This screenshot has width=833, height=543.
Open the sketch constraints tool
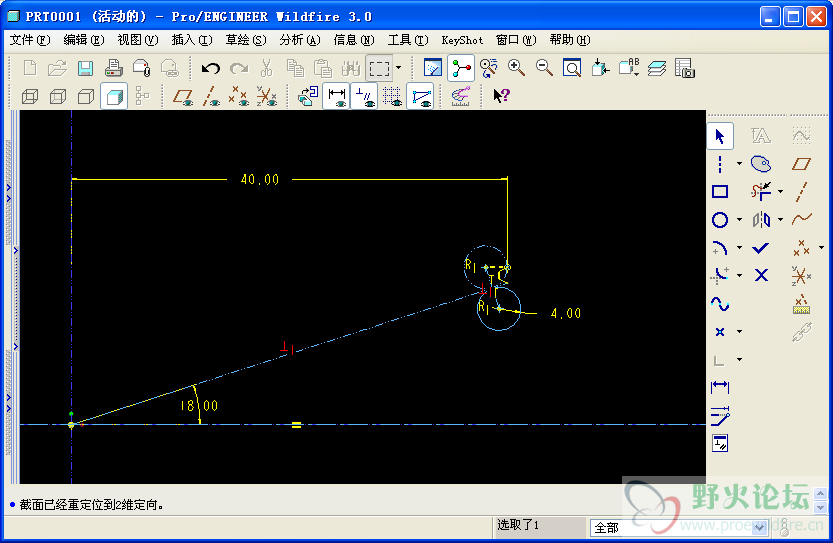720,443
